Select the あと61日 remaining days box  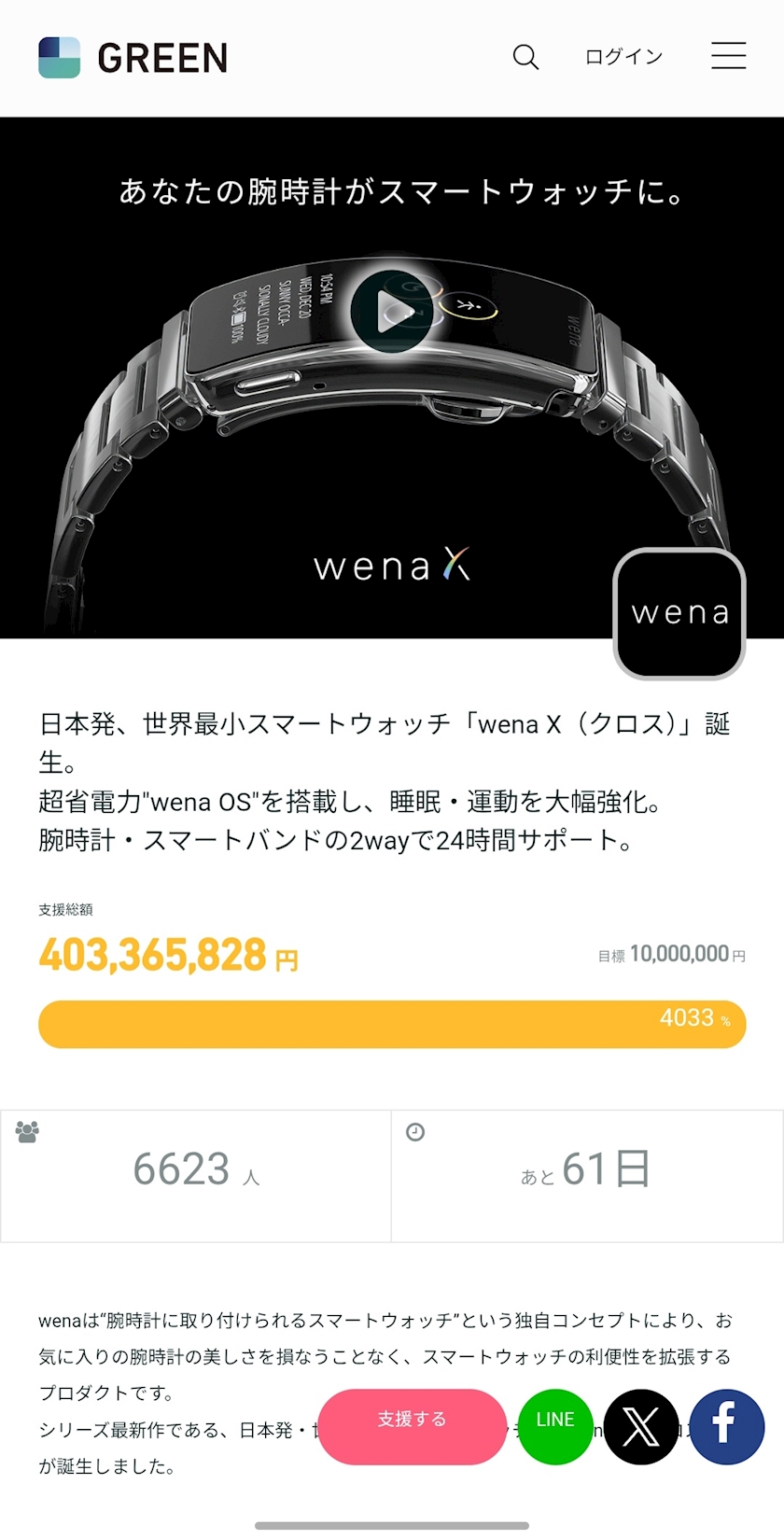tap(587, 1176)
